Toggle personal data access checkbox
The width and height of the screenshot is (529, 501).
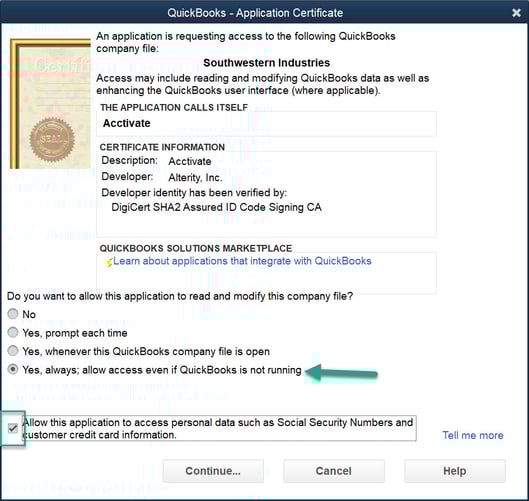[x=13, y=428]
